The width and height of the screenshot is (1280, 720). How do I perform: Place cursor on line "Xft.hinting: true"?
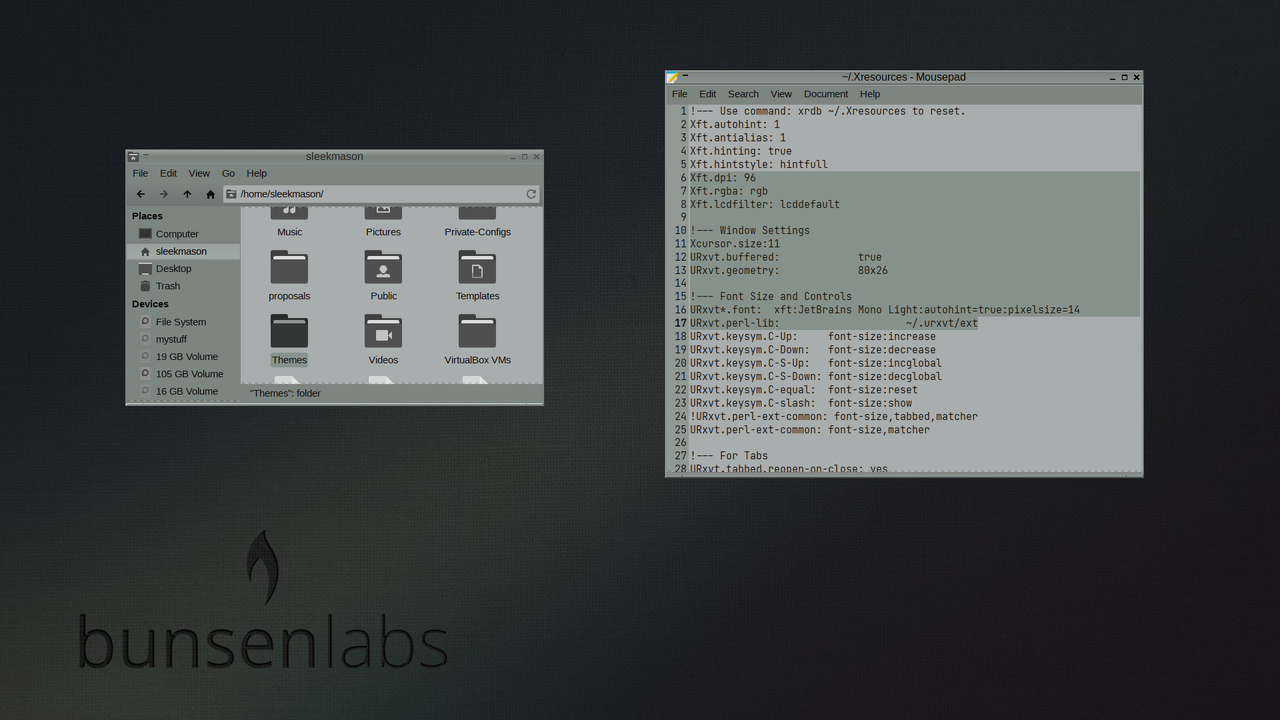pyautogui.click(x=741, y=151)
